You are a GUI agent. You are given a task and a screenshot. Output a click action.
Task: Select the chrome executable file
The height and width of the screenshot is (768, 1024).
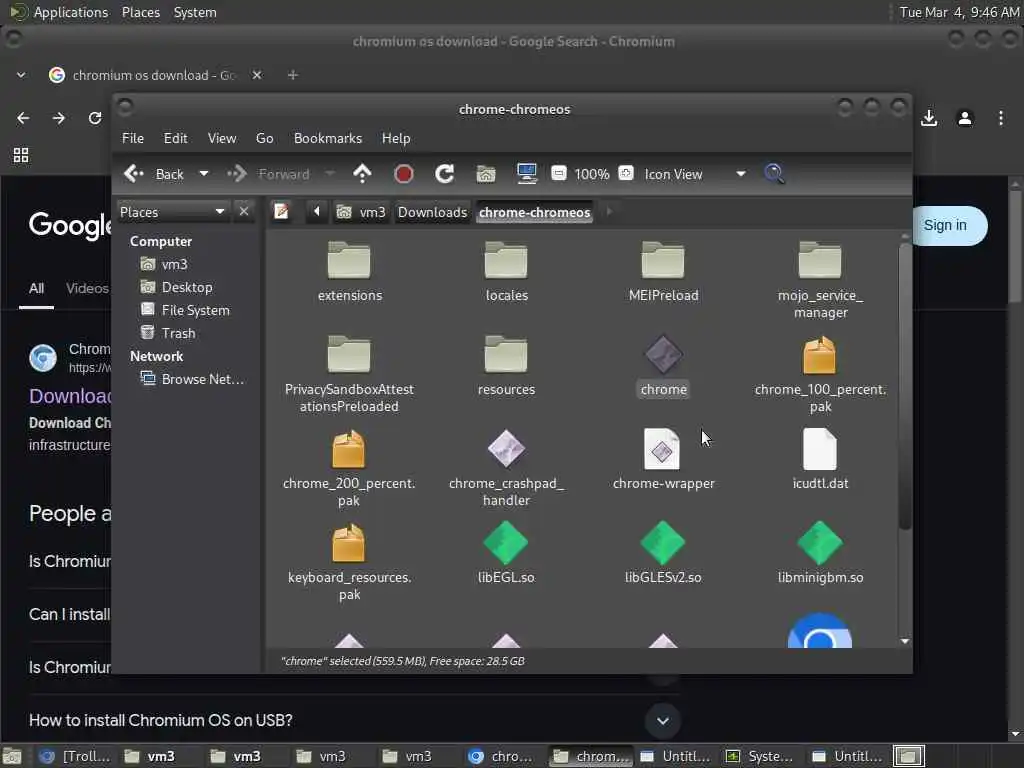[x=664, y=365]
